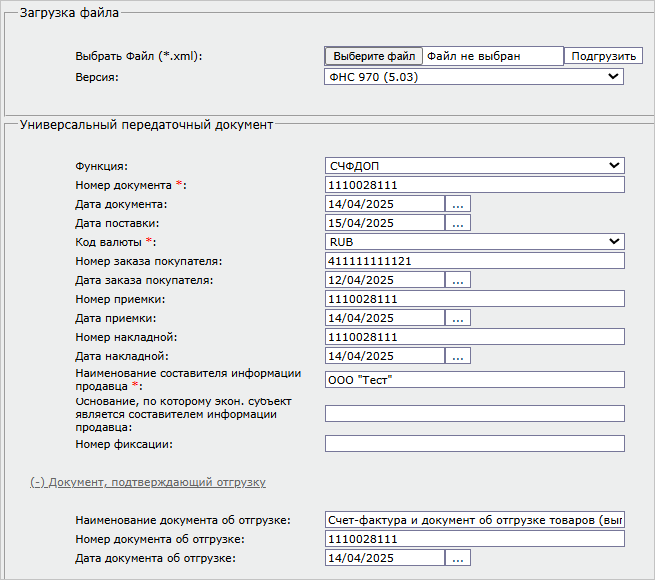Collapse 'Документ, подтверждающий отгрузку' section link
Screen dimensions: 655x580
coord(146,482)
